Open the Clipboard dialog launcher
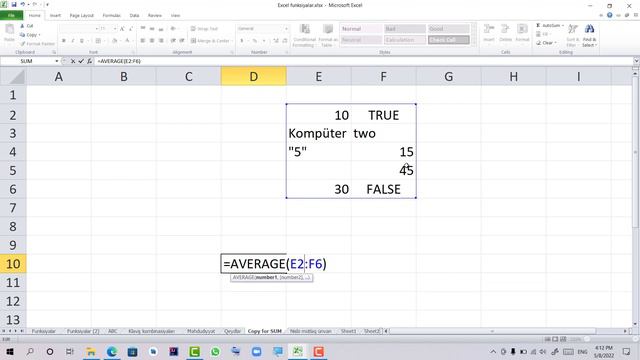640x360 pixels. [54, 52]
